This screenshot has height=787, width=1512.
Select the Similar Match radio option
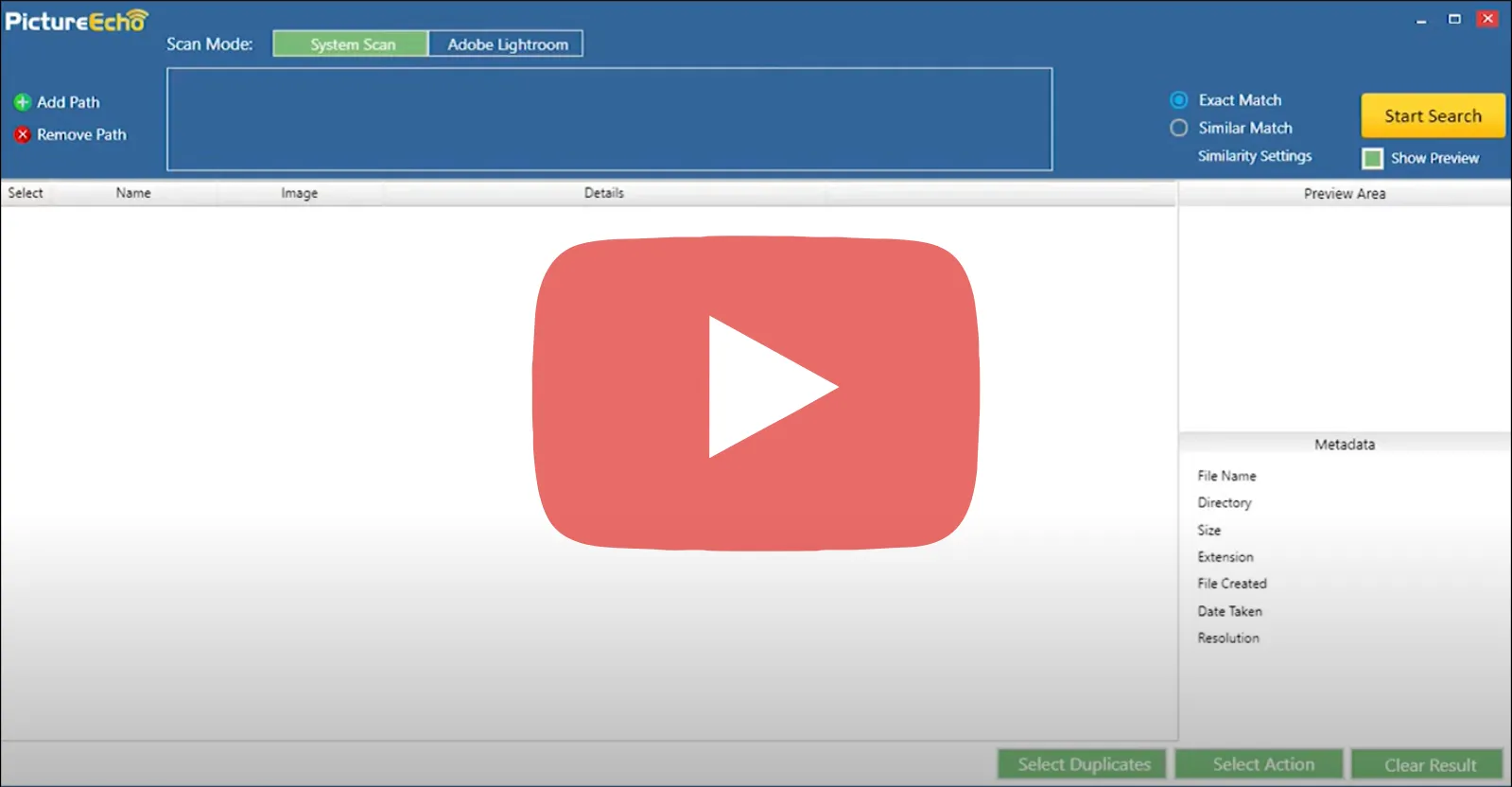click(x=1179, y=128)
